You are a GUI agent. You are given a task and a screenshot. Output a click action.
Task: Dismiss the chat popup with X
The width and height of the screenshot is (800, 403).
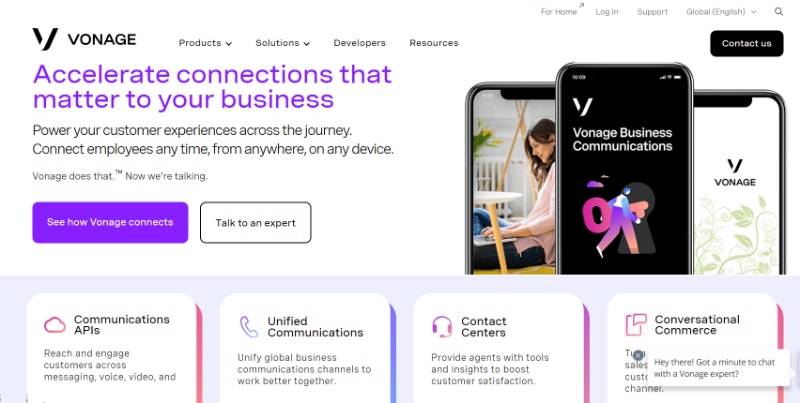(638, 356)
